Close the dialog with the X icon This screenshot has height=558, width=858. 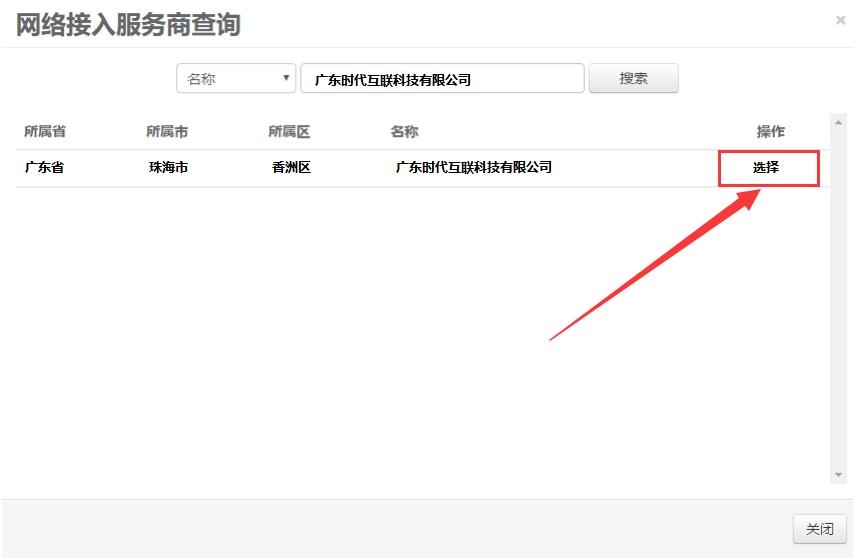pos(840,21)
